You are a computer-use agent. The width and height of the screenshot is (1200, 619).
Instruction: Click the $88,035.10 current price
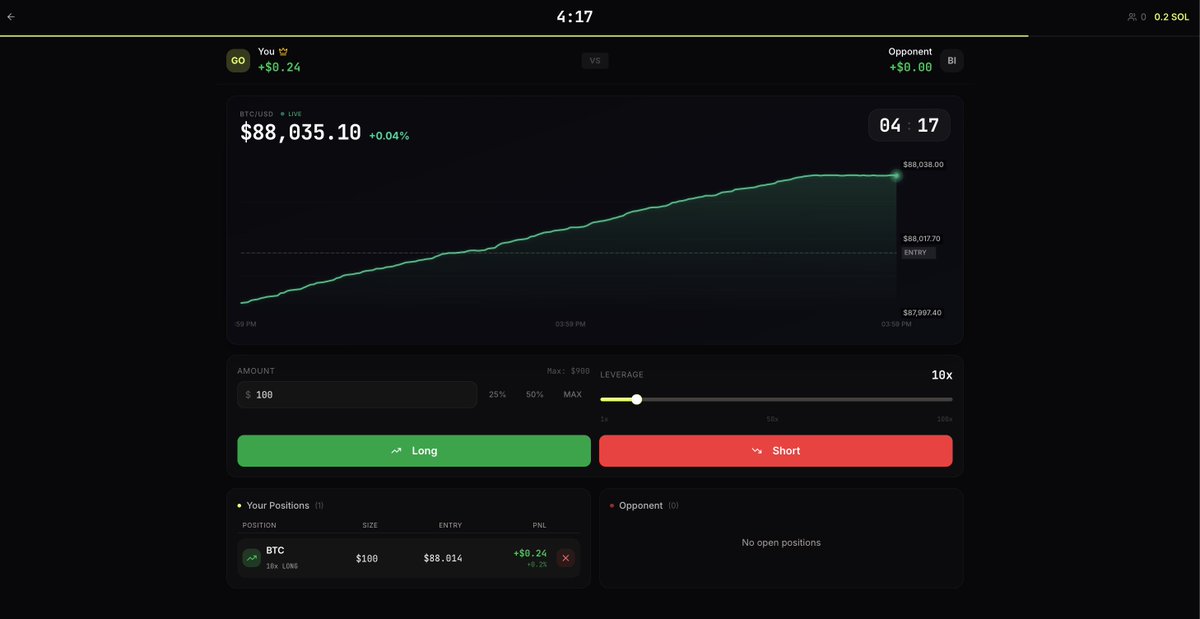[x=300, y=132]
